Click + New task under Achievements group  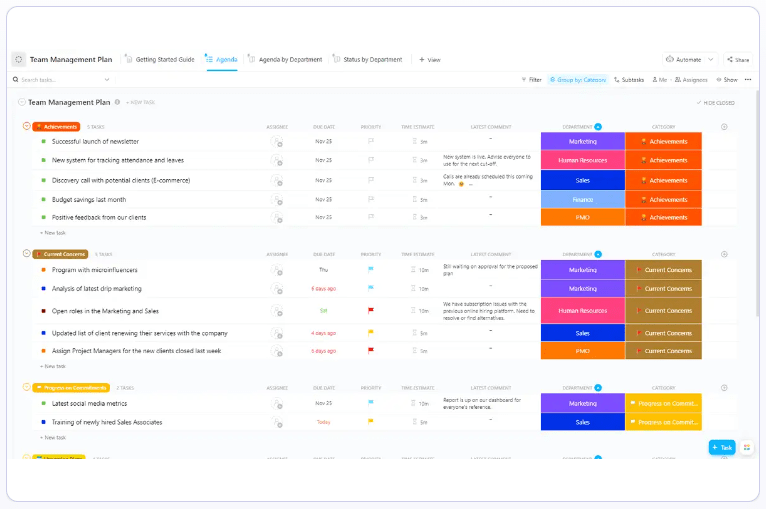tap(53, 233)
